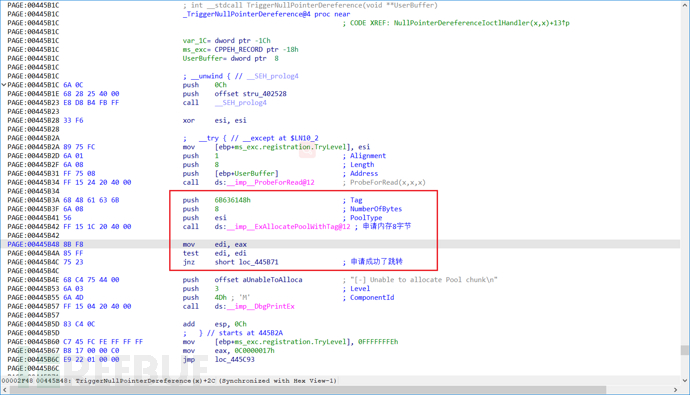Select the 'push 0Ch' instruction
Viewport: 690px width, 395px height.
(205, 84)
